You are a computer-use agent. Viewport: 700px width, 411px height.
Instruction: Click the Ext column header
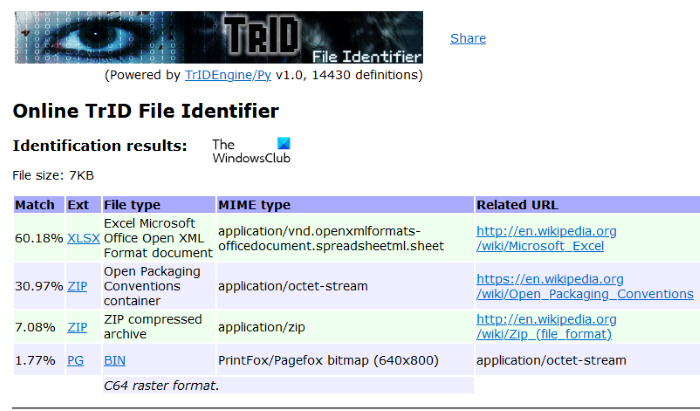point(78,205)
